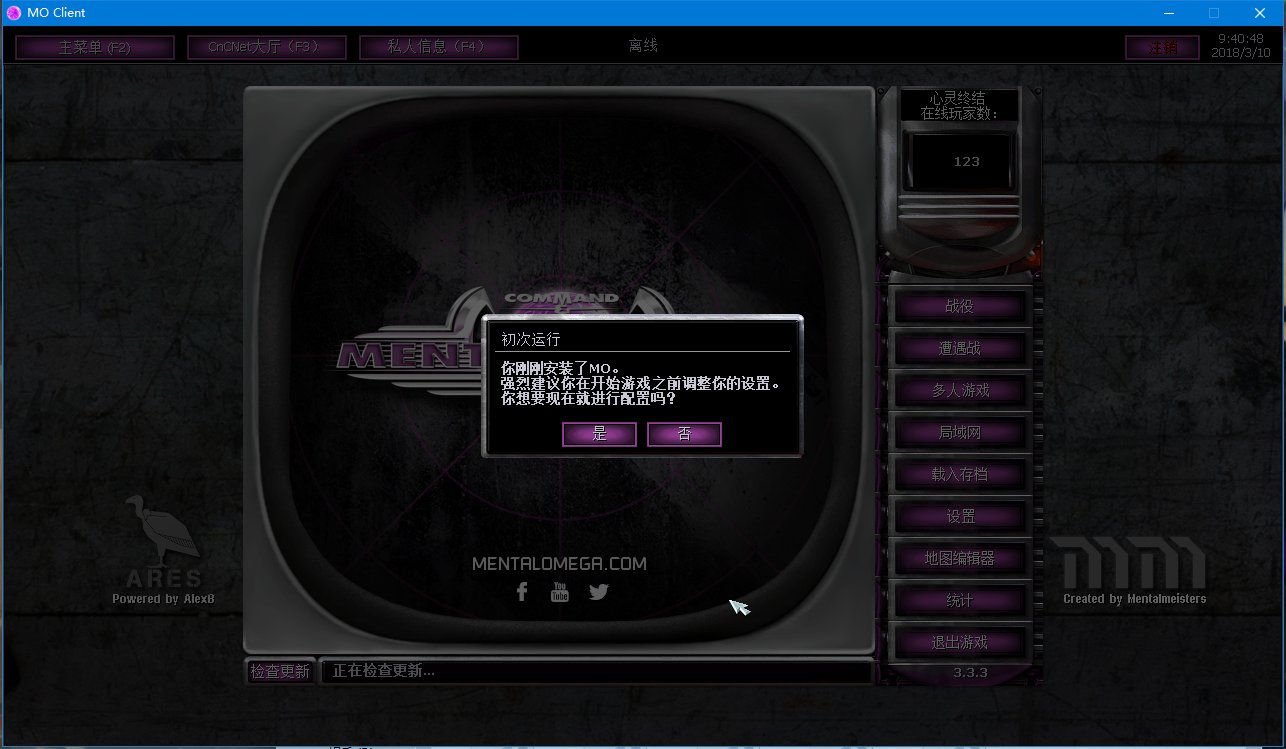1286x749 pixels.
Task: Click the online player count 123
Action: (966, 161)
